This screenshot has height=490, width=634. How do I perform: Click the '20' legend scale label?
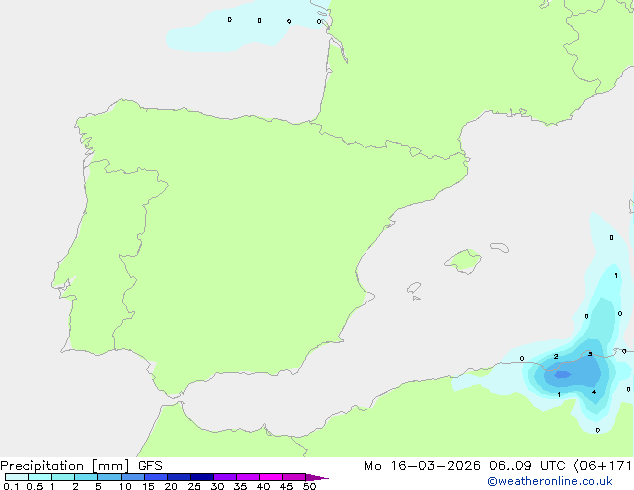point(171,486)
